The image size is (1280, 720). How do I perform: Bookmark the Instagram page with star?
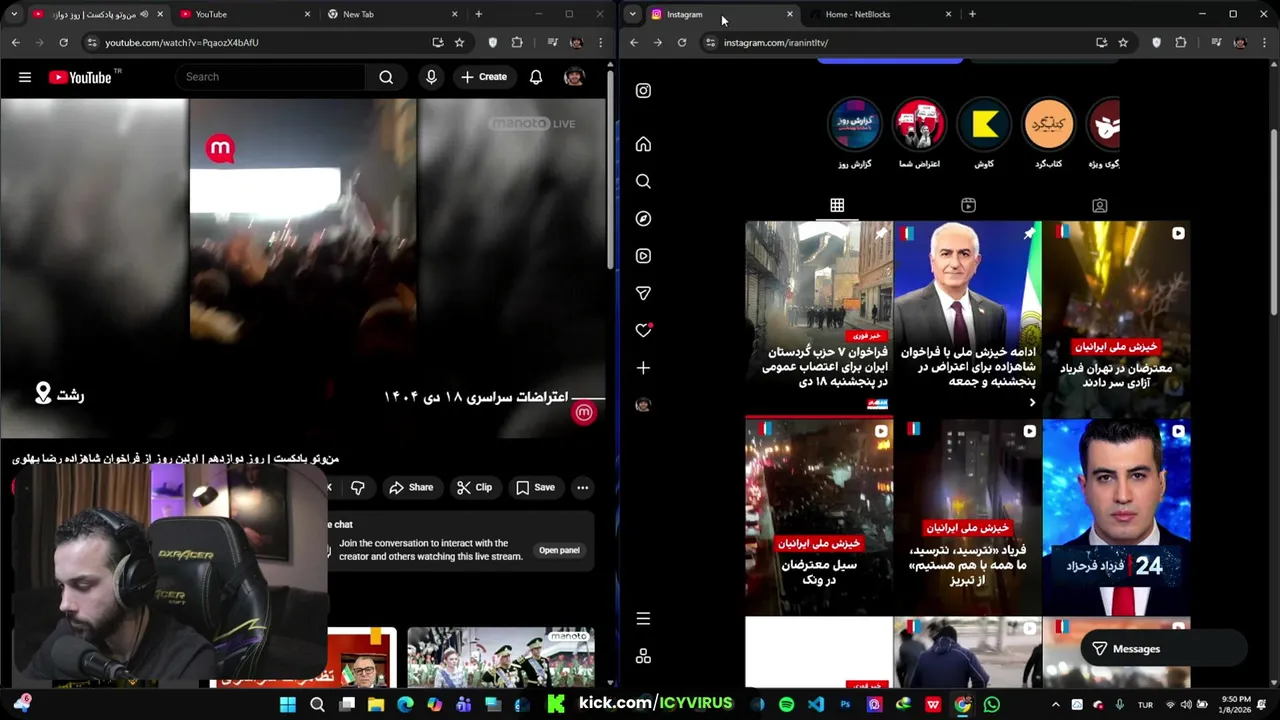[x=1123, y=42]
